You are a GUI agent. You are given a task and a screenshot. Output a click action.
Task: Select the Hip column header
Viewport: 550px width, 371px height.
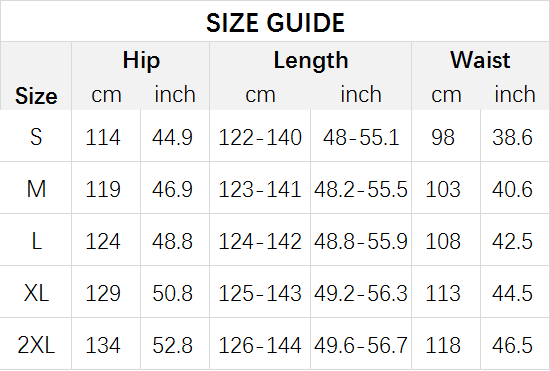tap(141, 60)
